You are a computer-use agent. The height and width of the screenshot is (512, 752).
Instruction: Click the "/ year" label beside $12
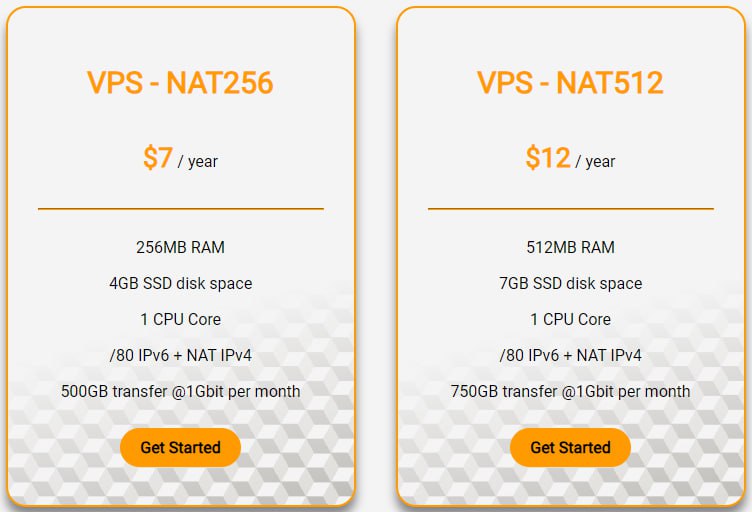[595, 162]
